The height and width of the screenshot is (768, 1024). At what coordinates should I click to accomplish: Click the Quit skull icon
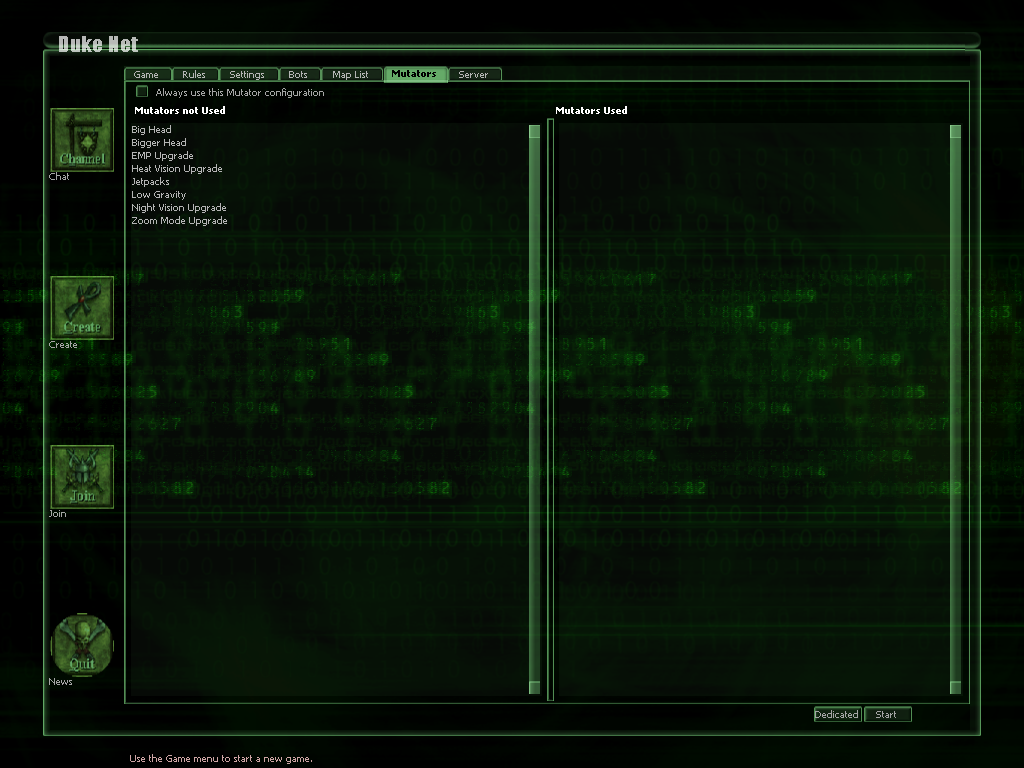pos(82,645)
